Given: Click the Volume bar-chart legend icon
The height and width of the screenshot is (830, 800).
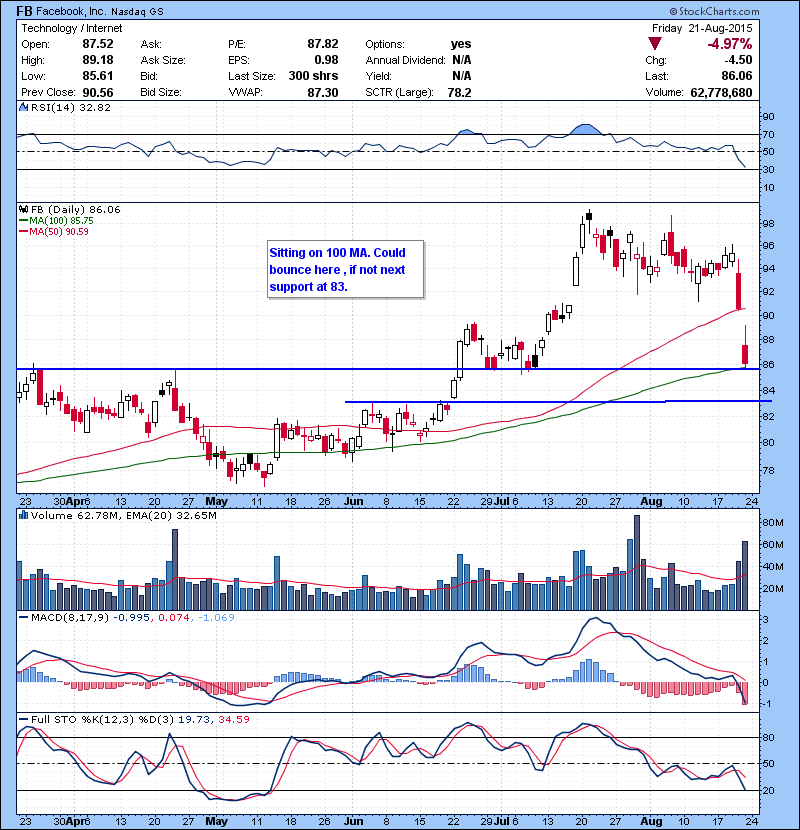Looking at the screenshot, I should click(x=23, y=515).
